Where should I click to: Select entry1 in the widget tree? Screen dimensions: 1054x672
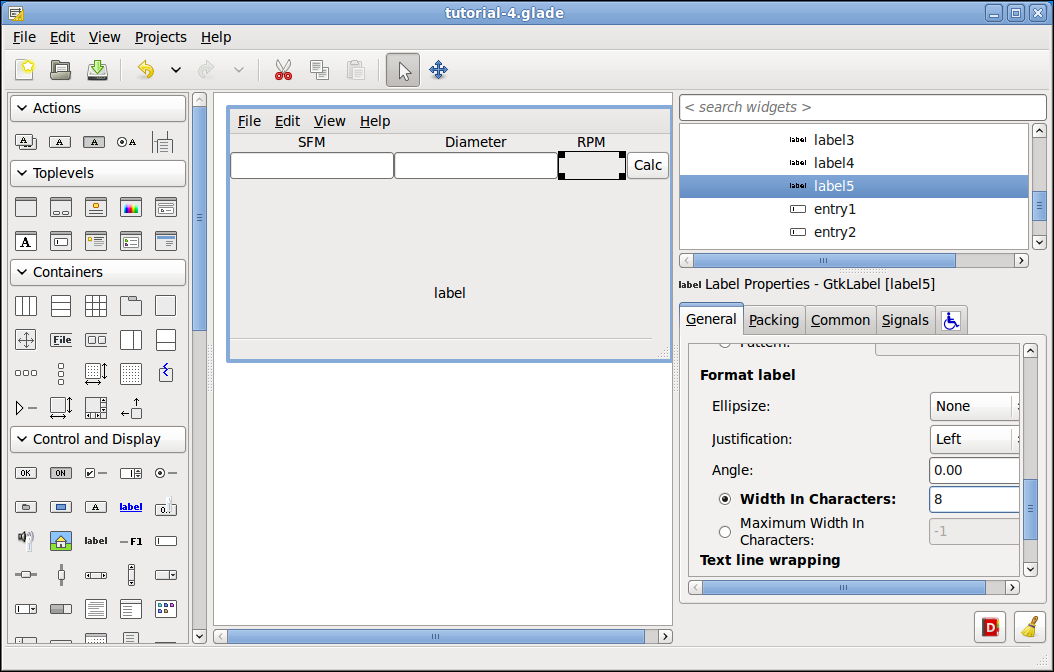[834, 209]
